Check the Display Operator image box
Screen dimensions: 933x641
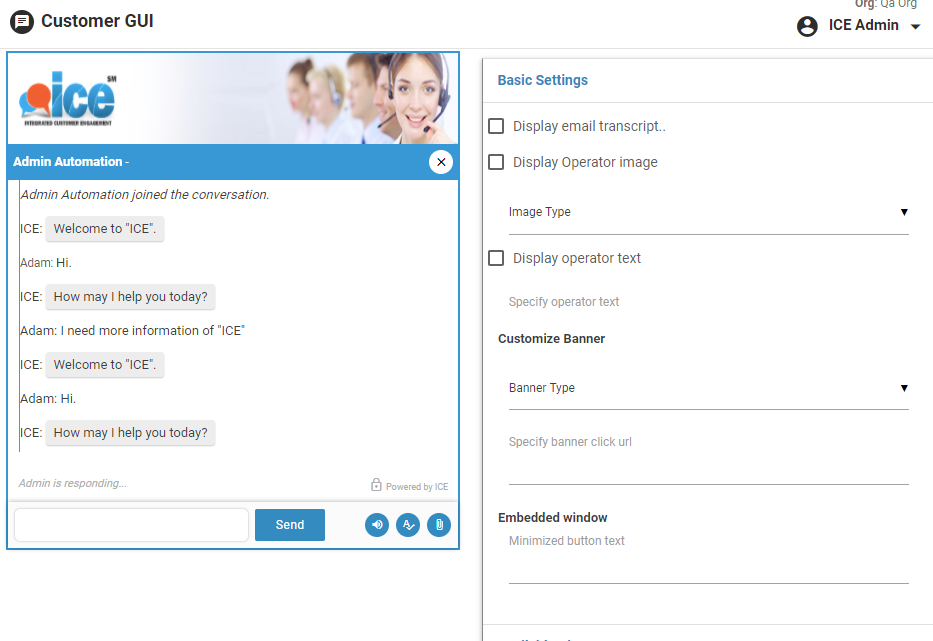coord(496,162)
